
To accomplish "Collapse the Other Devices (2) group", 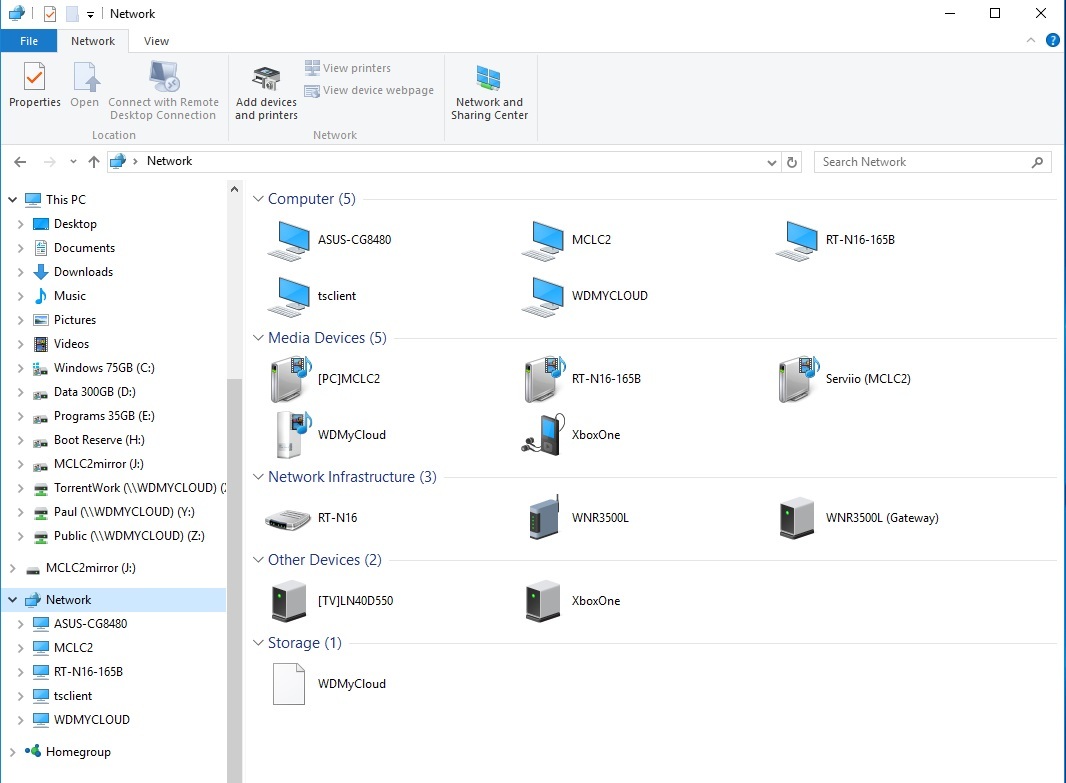I will [x=258, y=560].
